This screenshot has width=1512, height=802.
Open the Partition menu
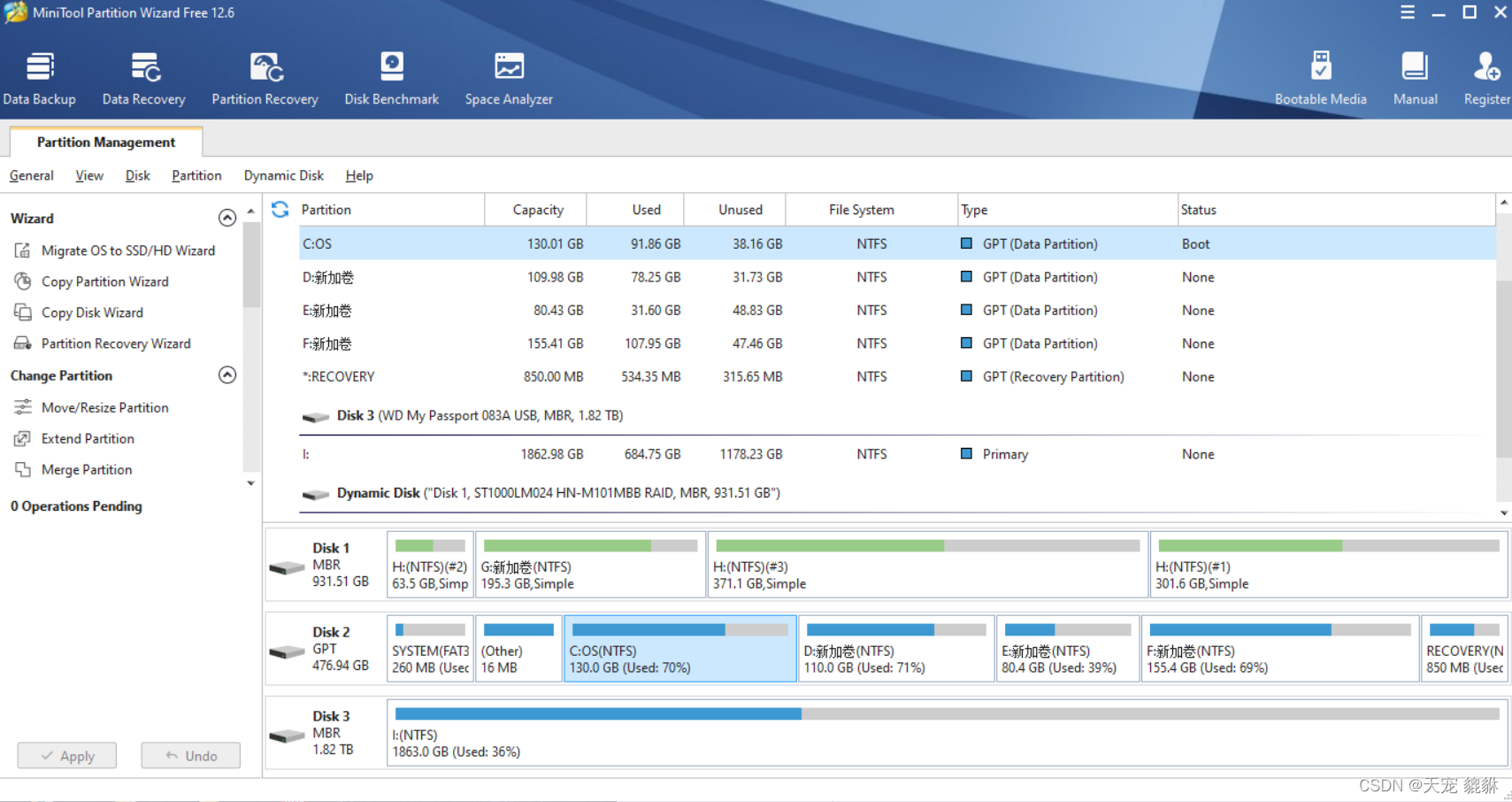click(x=196, y=175)
